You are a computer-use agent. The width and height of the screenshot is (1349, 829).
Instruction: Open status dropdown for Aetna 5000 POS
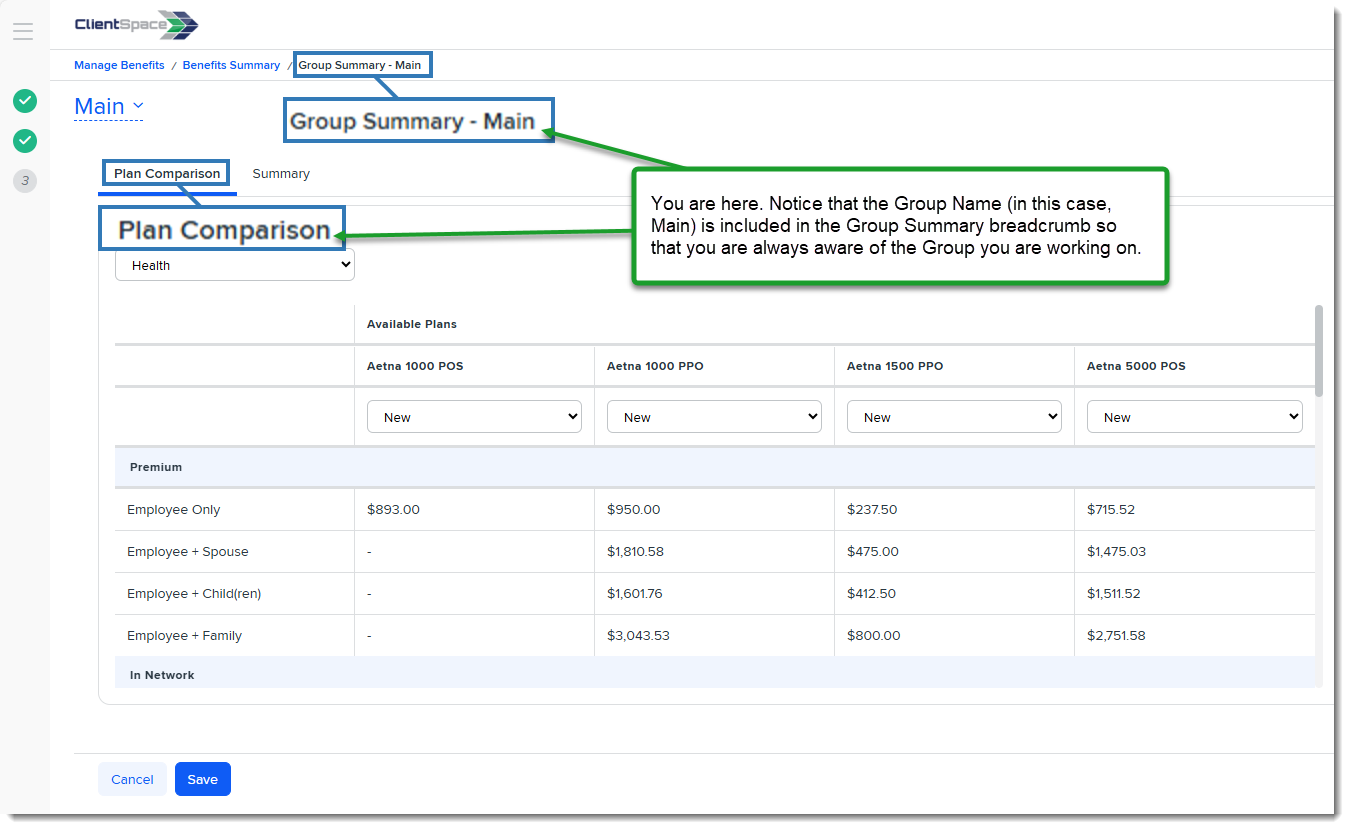tap(1194, 417)
